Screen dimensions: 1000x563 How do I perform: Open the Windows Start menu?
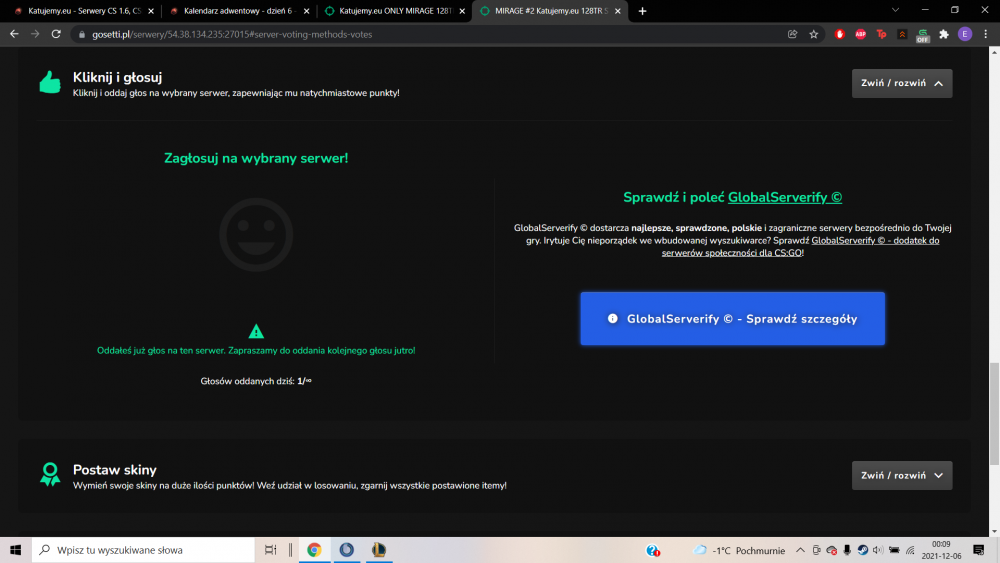click(x=15, y=550)
